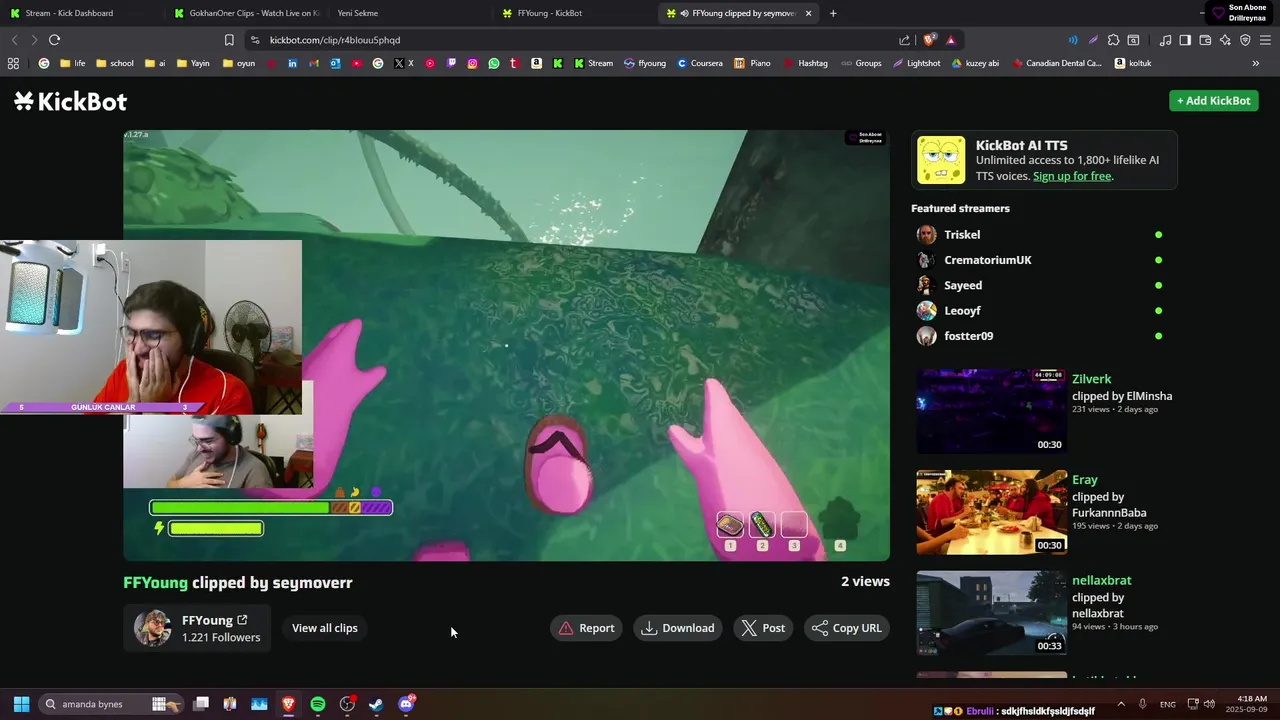Switch to FFYoung - KickBot tab

575,13
